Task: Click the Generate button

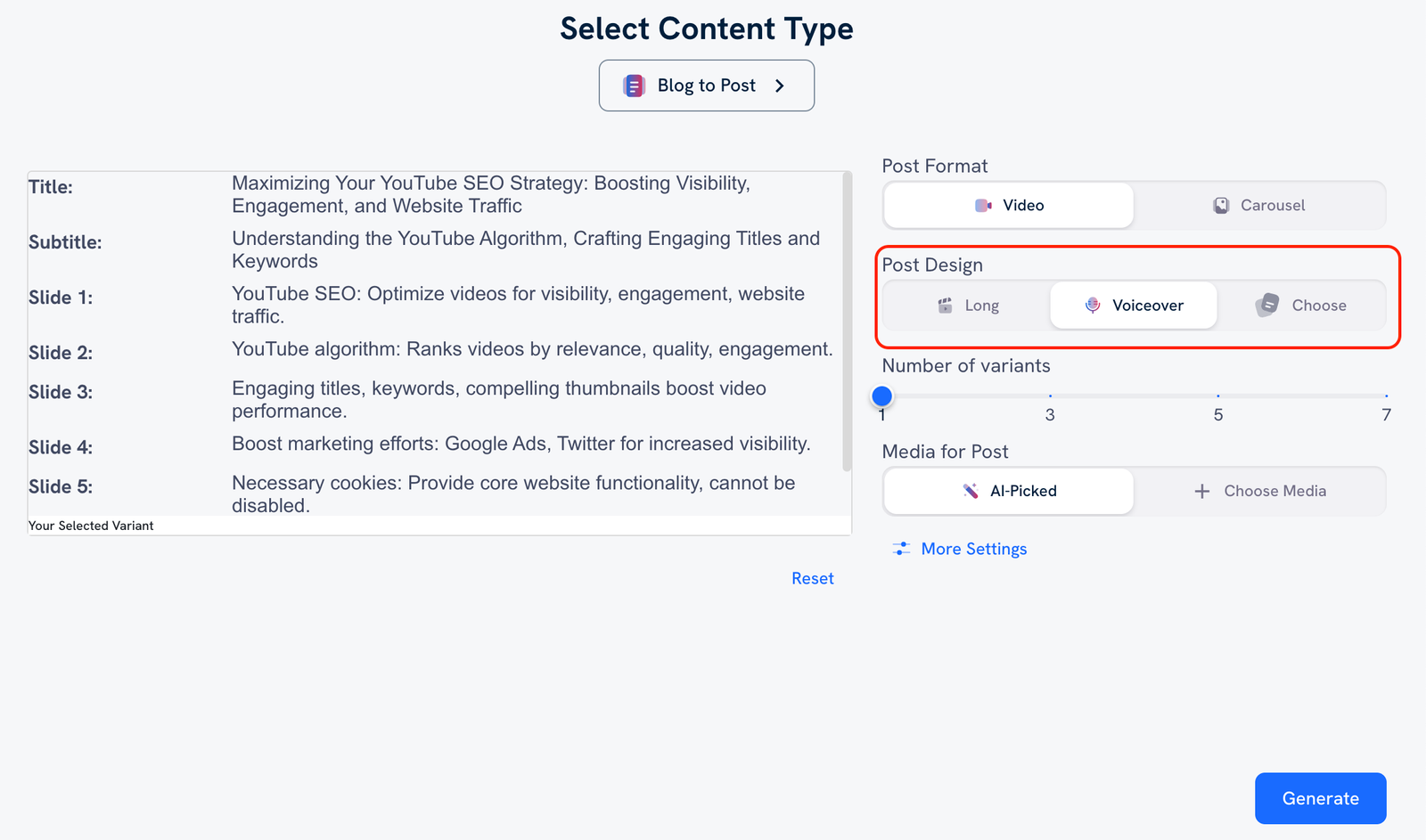Action: [x=1320, y=798]
